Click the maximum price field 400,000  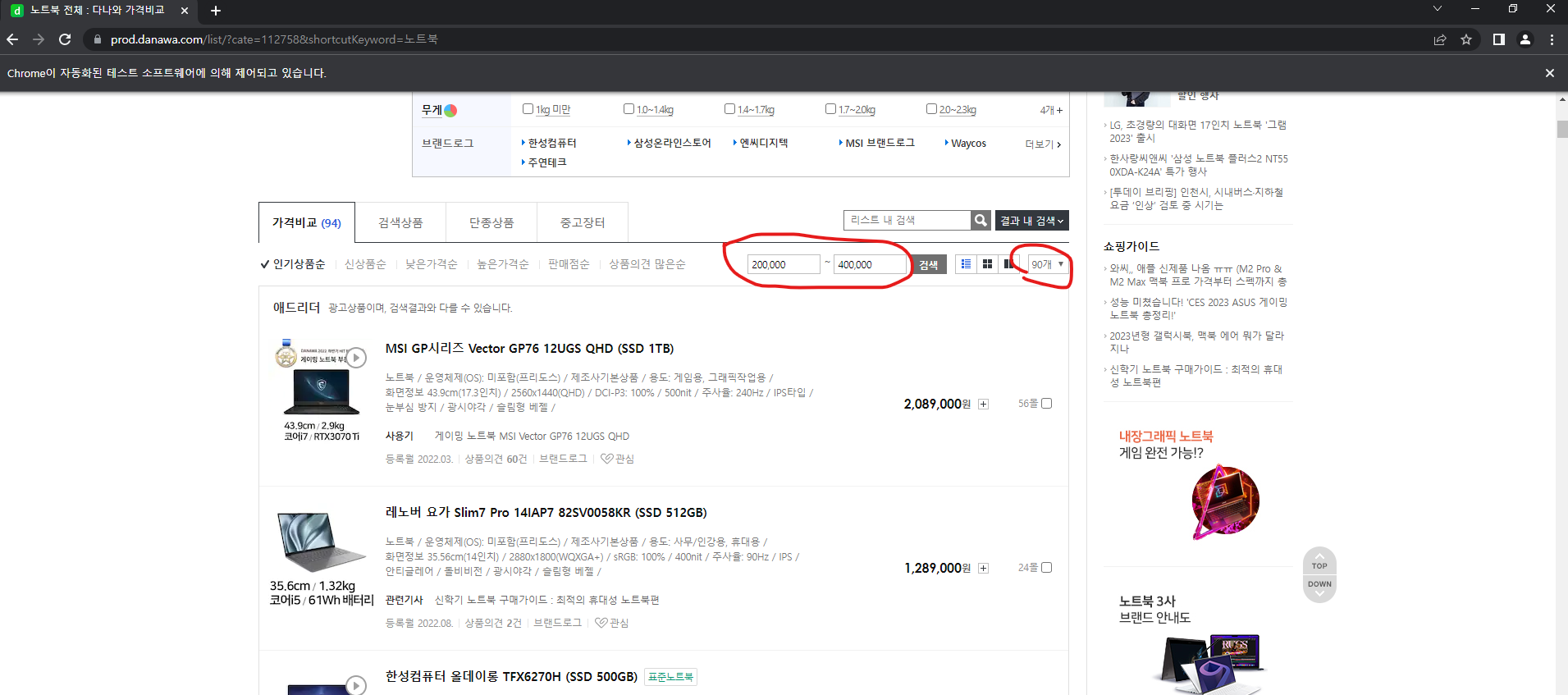click(x=870, y=264)
